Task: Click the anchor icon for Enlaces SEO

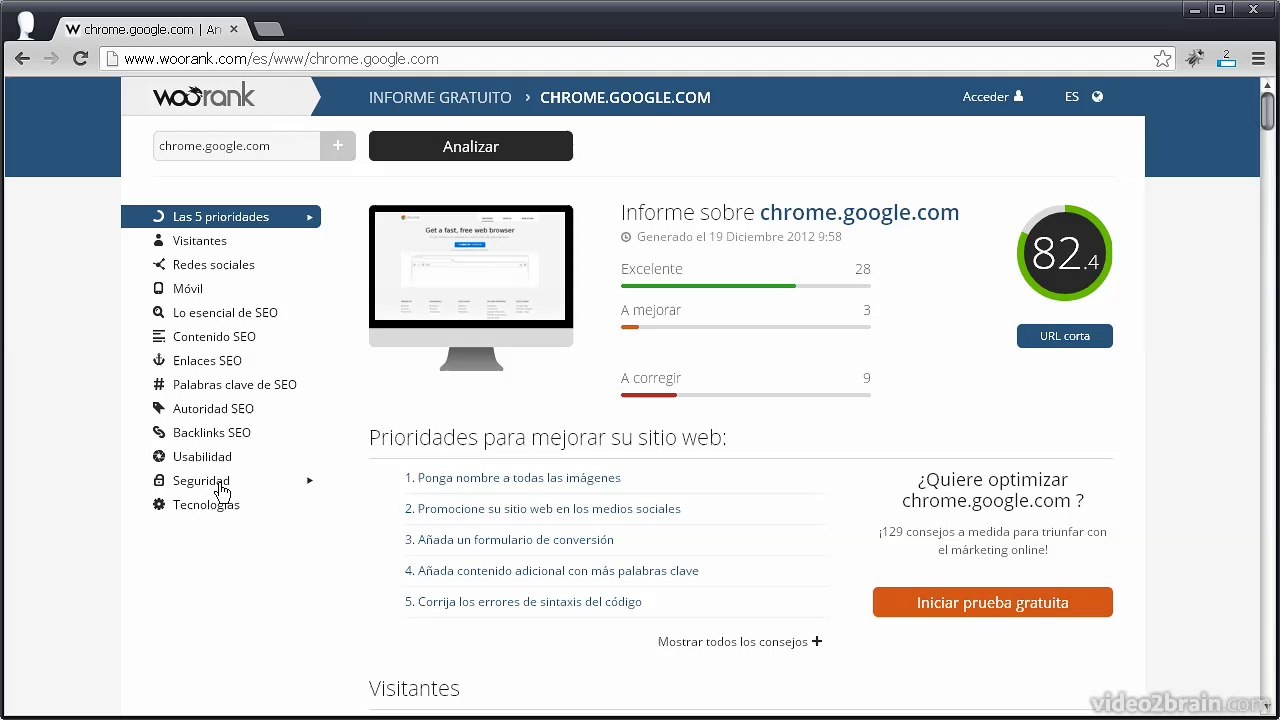Action: point(158,360)
